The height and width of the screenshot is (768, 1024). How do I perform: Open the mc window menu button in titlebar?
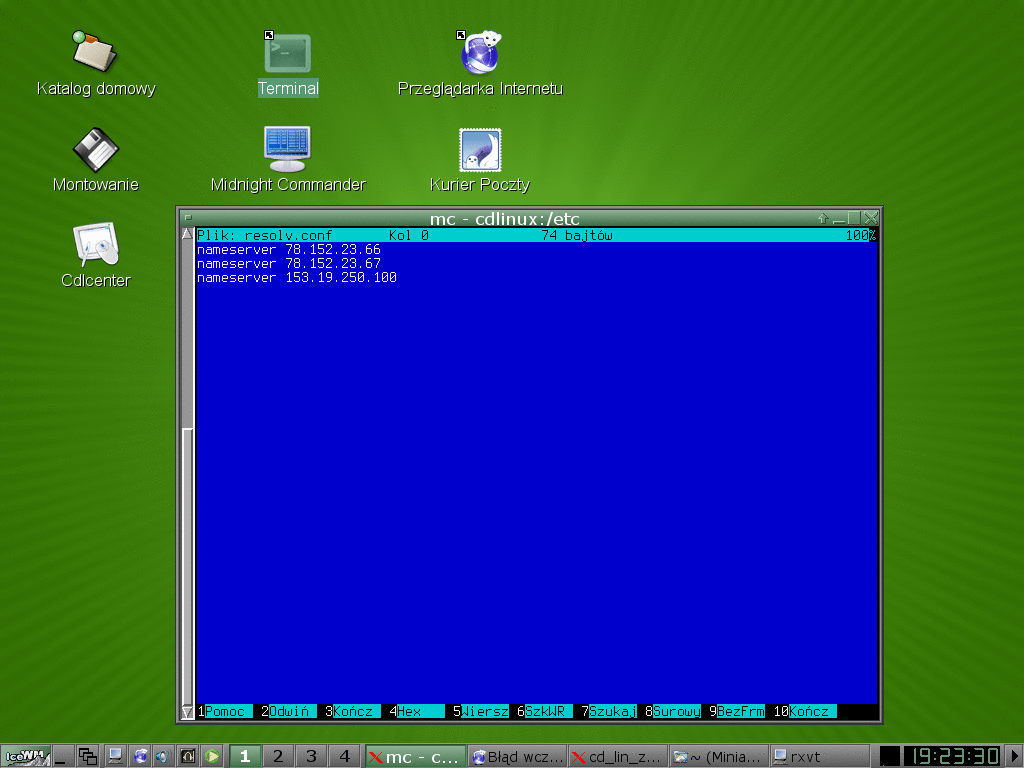187,217
